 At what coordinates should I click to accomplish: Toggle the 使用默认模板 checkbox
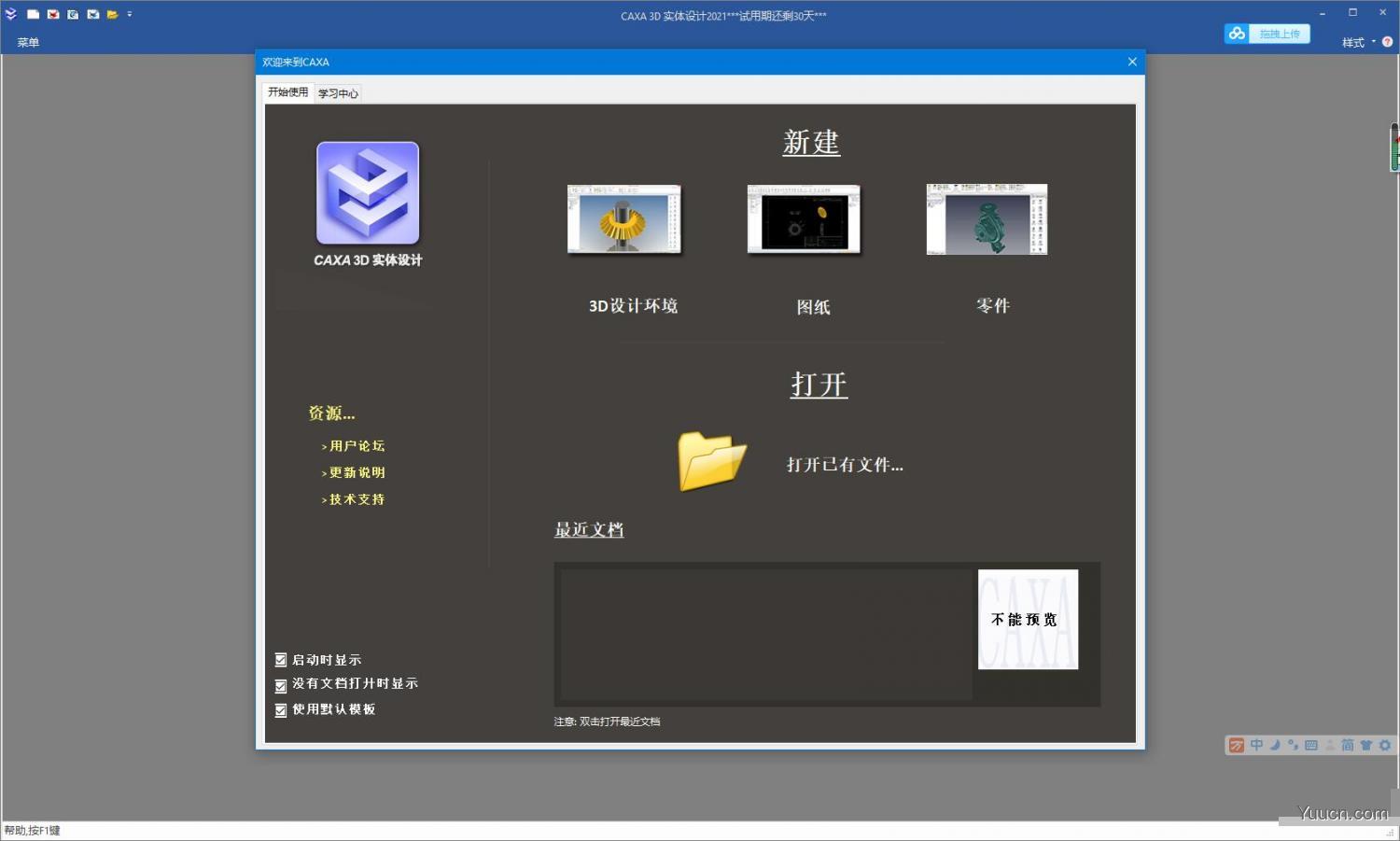[x=281, y=710]
